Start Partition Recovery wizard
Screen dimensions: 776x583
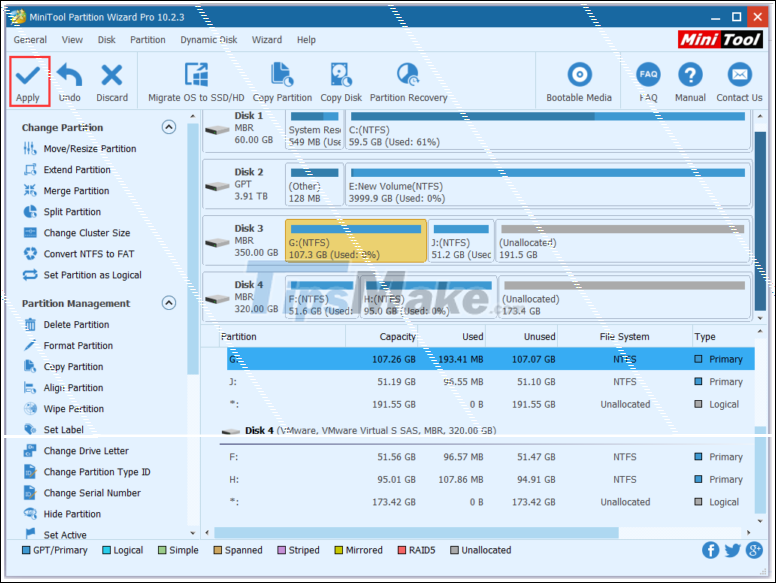click(x=408, y=82)
